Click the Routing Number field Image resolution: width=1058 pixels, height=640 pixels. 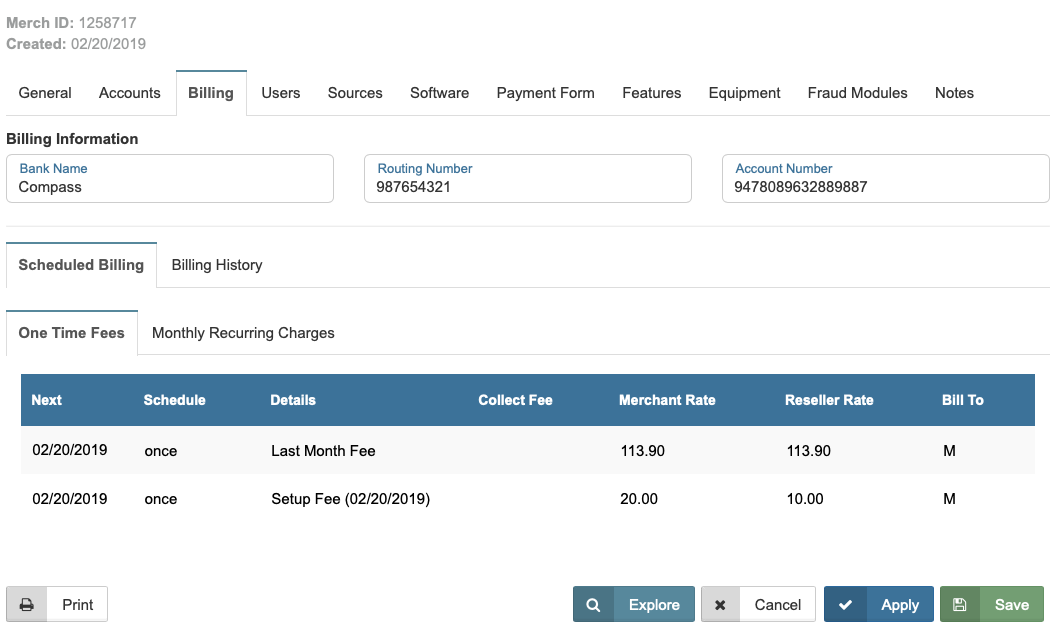(527, 187)
